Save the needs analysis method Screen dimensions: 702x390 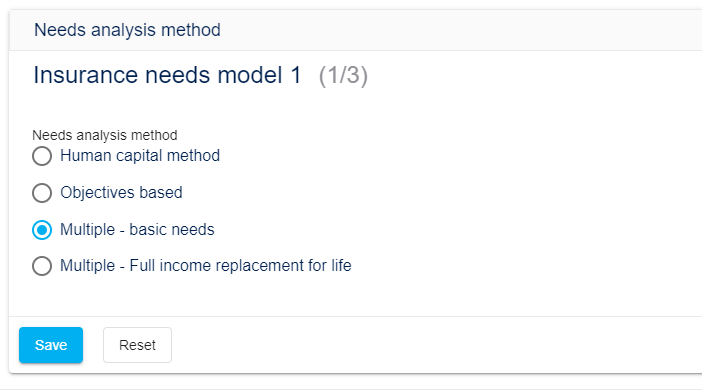[51, 345]
